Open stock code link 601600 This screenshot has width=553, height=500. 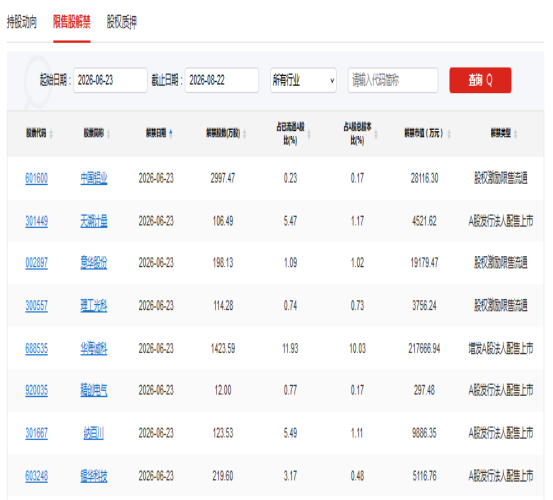pos(36,178)
